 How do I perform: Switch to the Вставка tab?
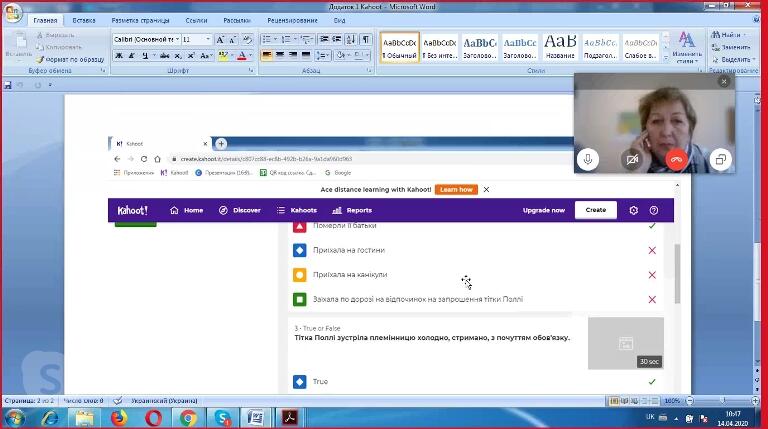tap(84, 21)
